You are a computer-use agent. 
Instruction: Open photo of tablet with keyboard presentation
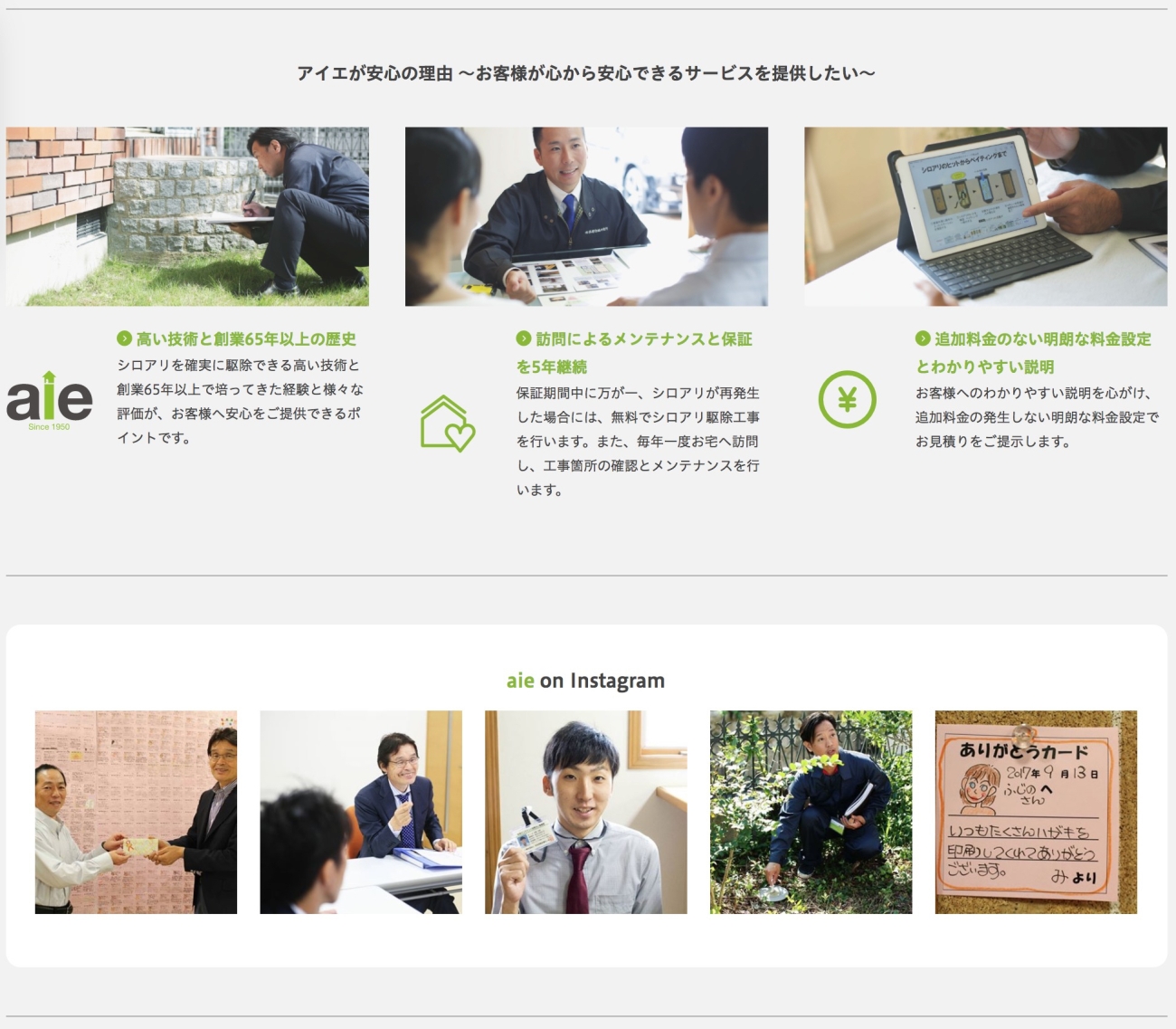point(985,216)
